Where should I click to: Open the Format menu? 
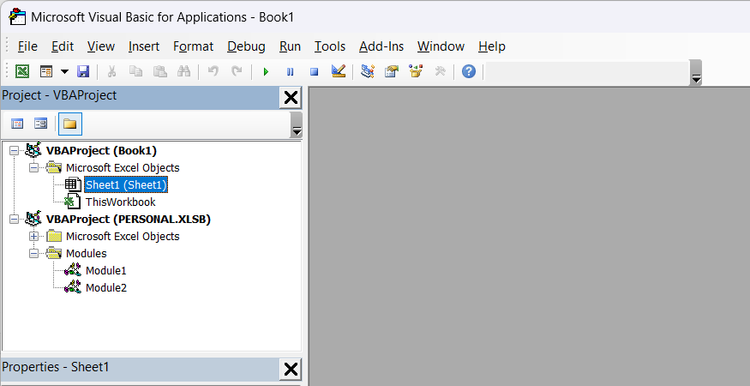pos(193,46)
